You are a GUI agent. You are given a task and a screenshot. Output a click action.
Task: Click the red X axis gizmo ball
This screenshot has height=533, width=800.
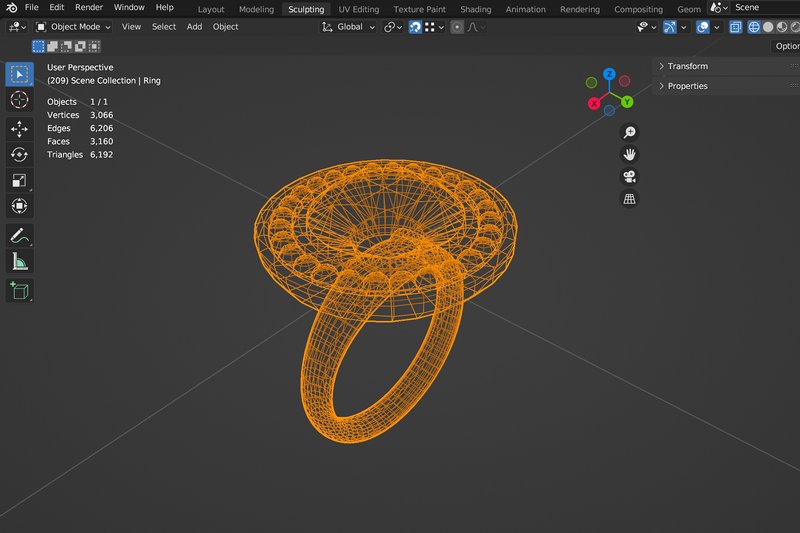(594, 104)
